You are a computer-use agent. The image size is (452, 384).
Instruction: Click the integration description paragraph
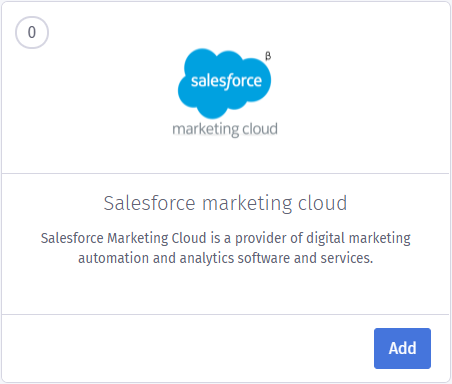pyautogui.click(x=226, y=248)
